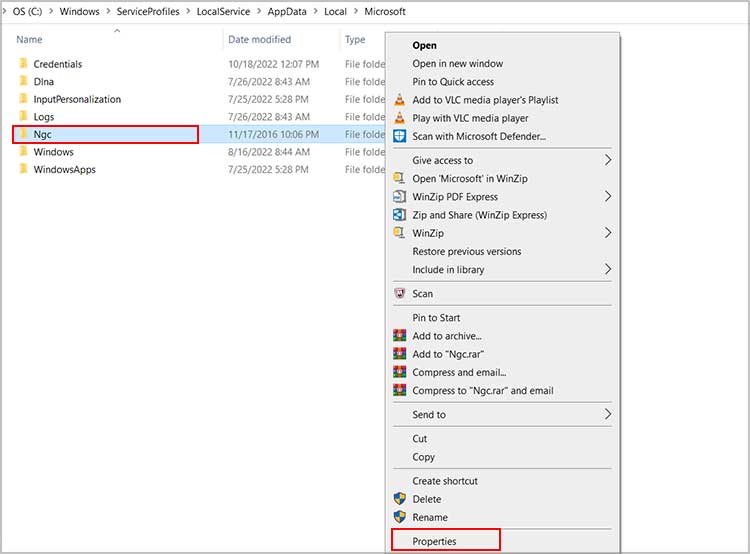Screen dimensions: 750x554
Task: Click the icon next to Scan entry
Action: [x=400, y=294]
